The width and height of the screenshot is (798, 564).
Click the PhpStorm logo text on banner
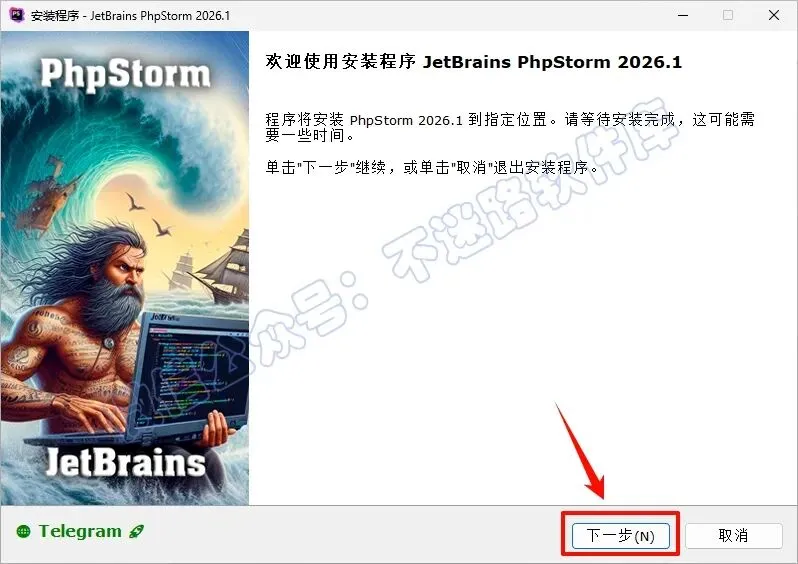click(125, 74)
